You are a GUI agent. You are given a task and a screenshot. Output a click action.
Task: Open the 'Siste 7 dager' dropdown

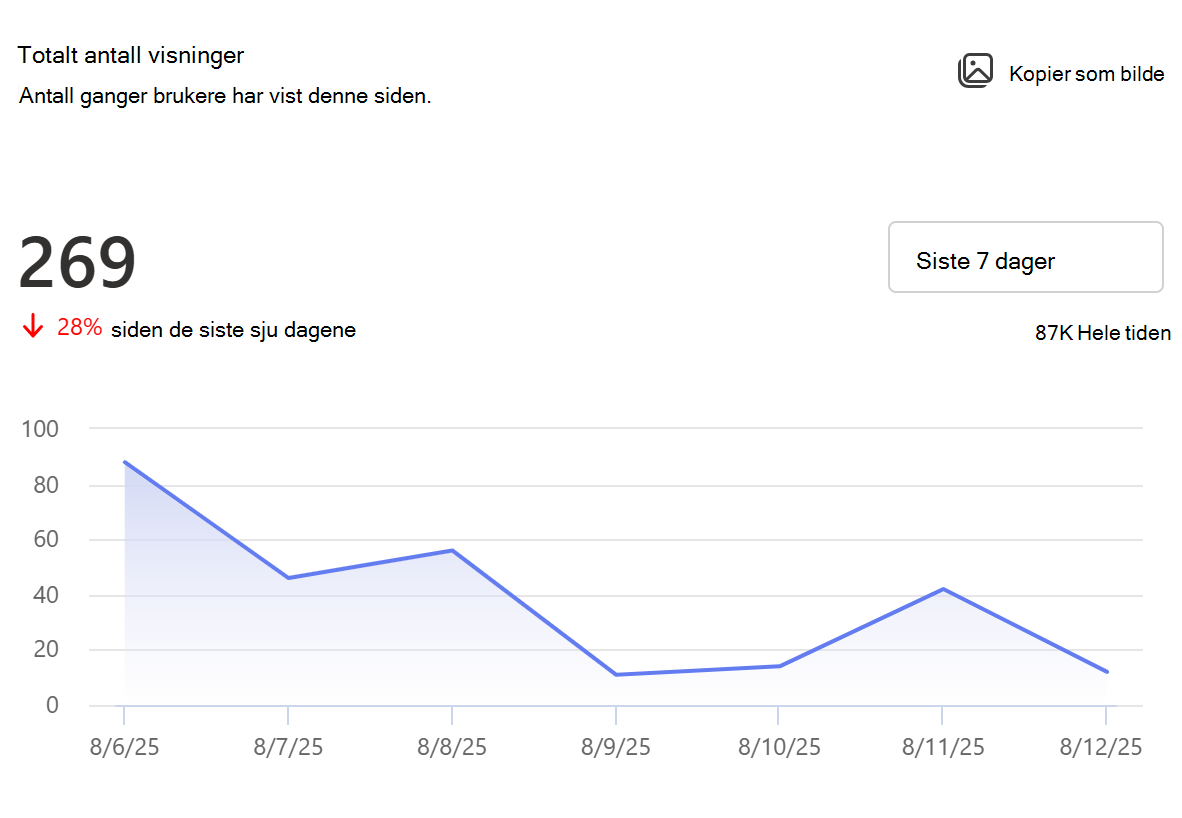tap(1025, 257)
